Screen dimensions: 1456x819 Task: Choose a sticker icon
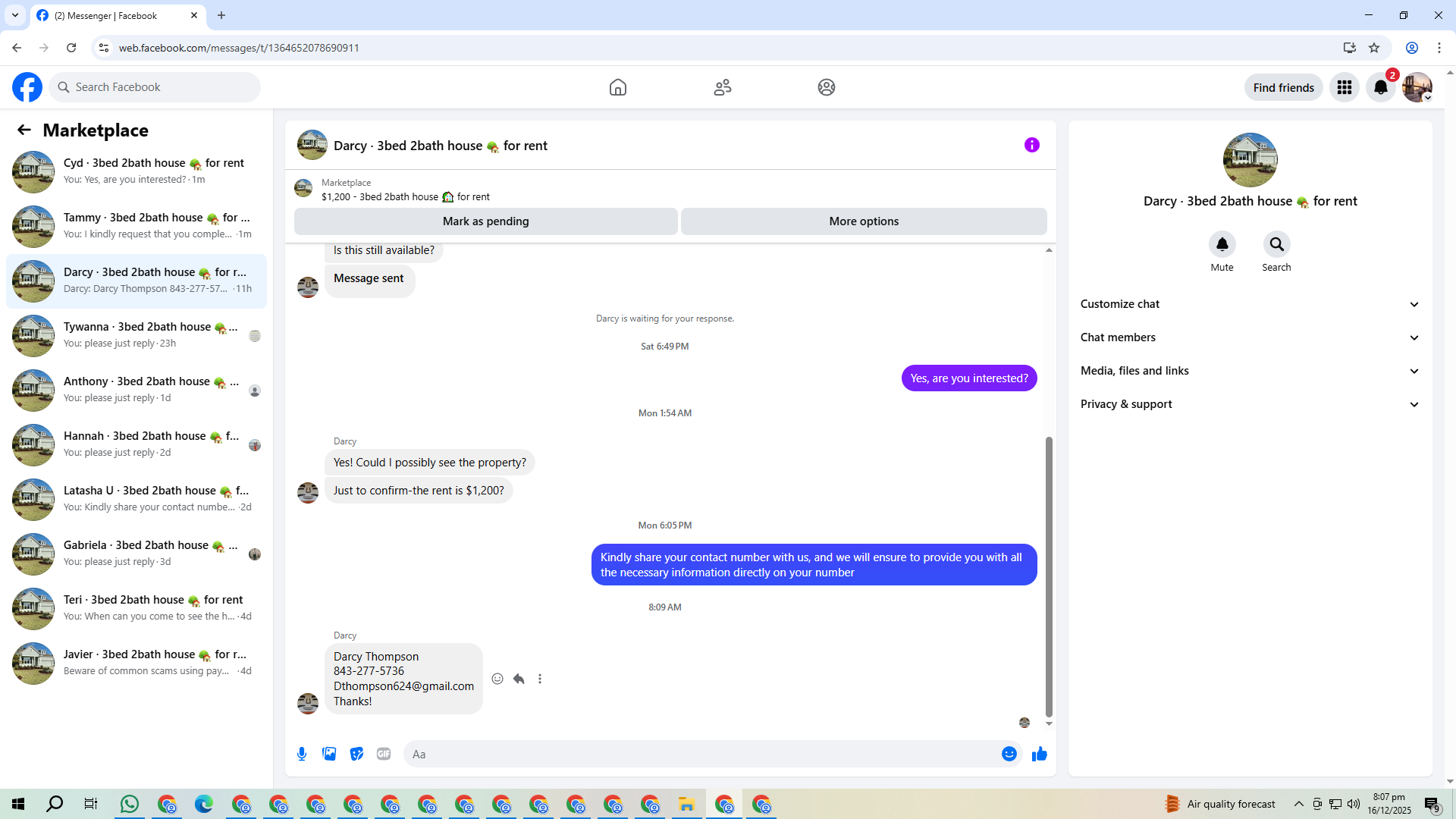tap(356, 754)
